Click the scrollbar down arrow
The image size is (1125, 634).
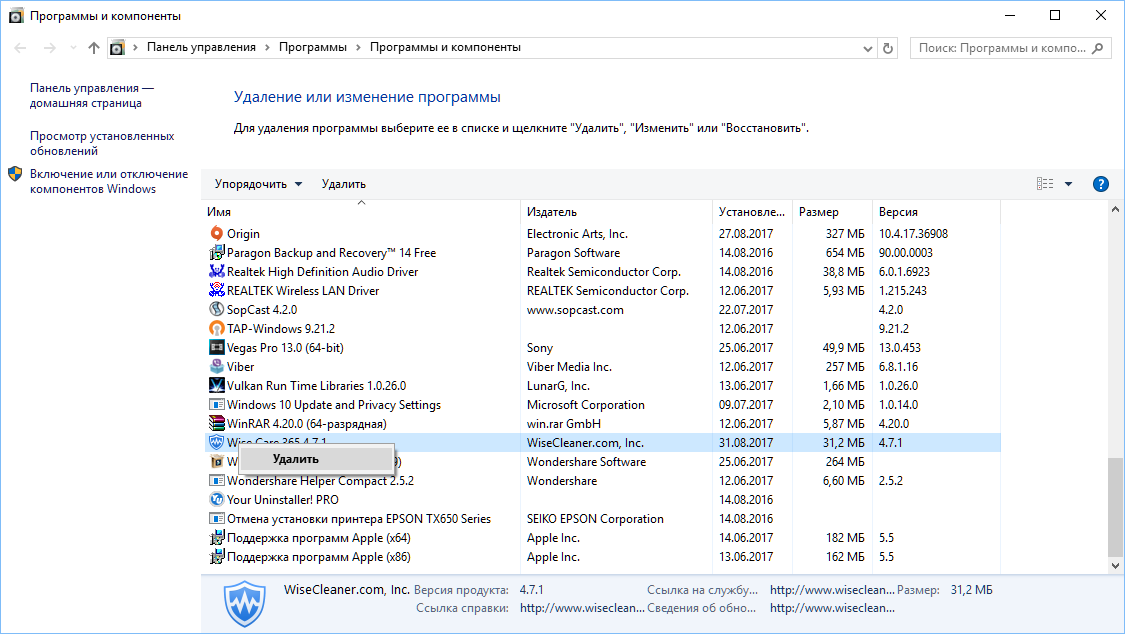tap(1114, 565)
